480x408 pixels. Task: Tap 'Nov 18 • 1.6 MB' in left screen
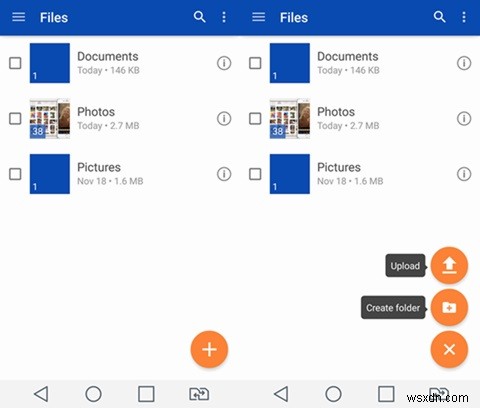point(110,181)
